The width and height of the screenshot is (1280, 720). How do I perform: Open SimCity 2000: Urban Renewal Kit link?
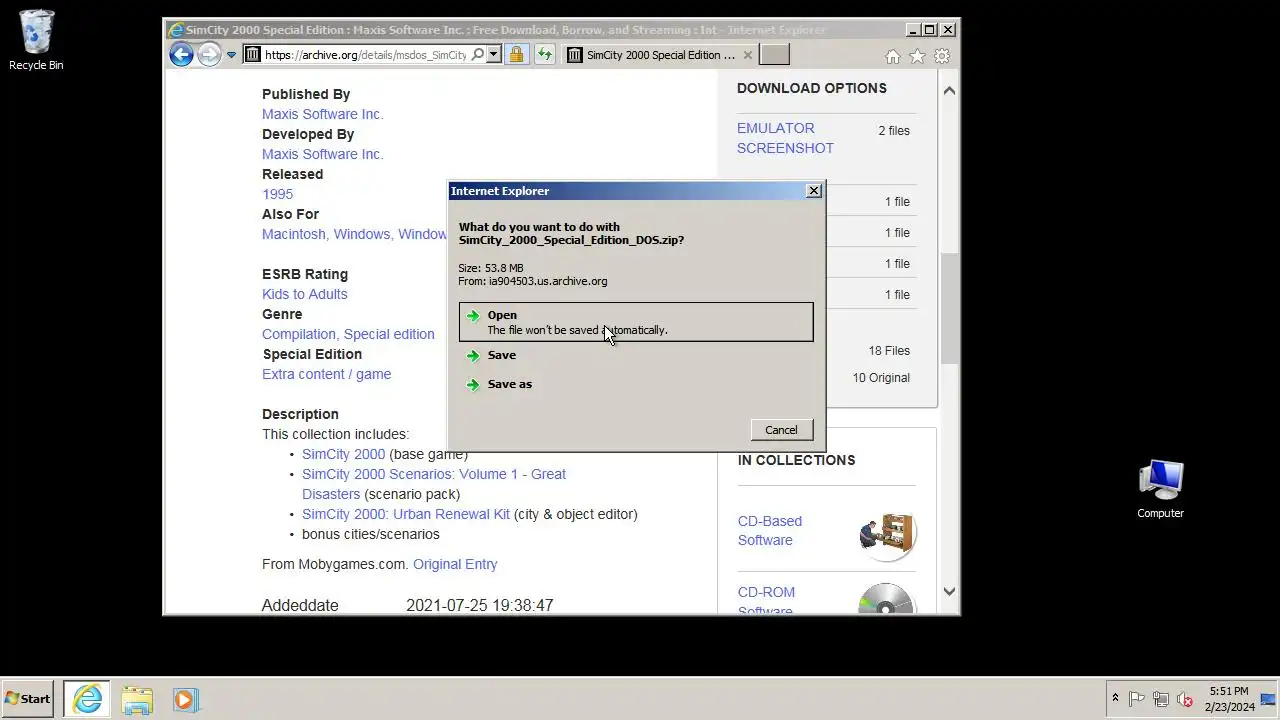pos(405,514)
